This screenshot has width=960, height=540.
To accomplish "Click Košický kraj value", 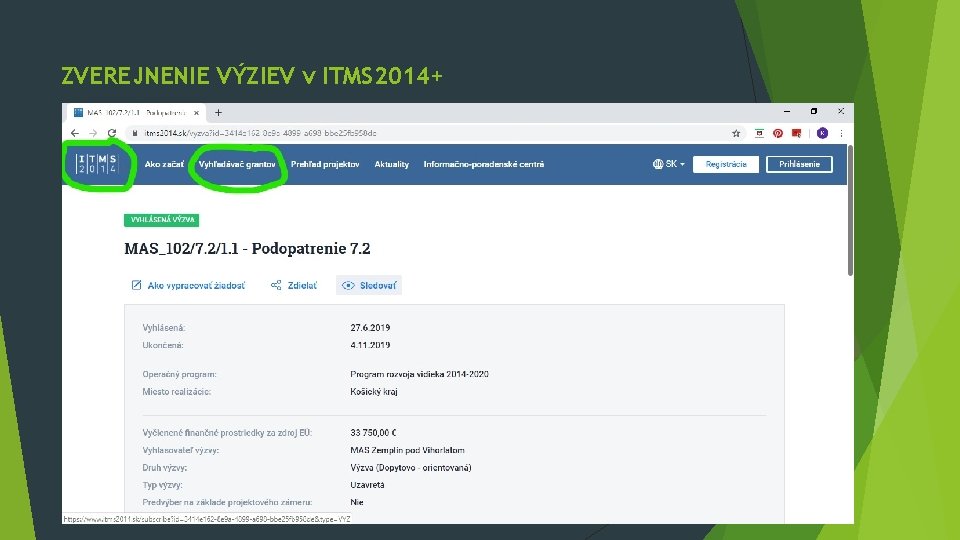I will point(373,392).
